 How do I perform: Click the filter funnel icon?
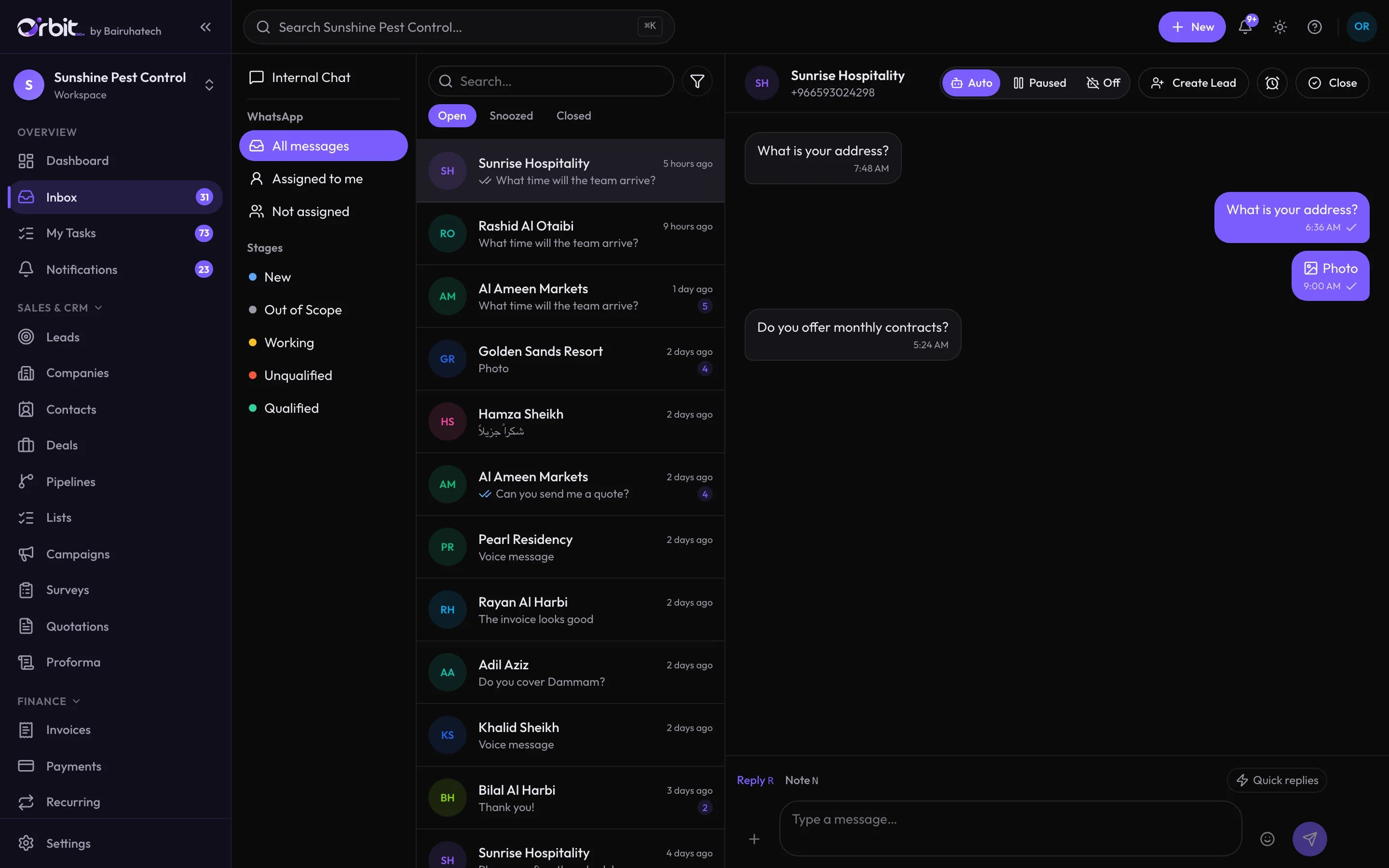coord(697,81)
